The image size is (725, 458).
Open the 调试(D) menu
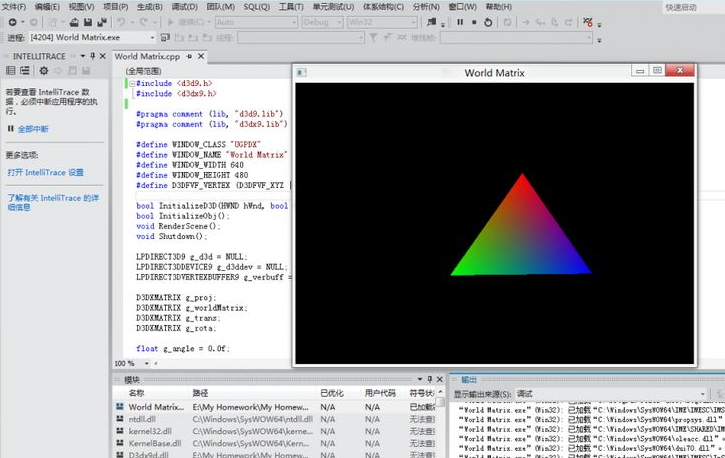point(184,7)
